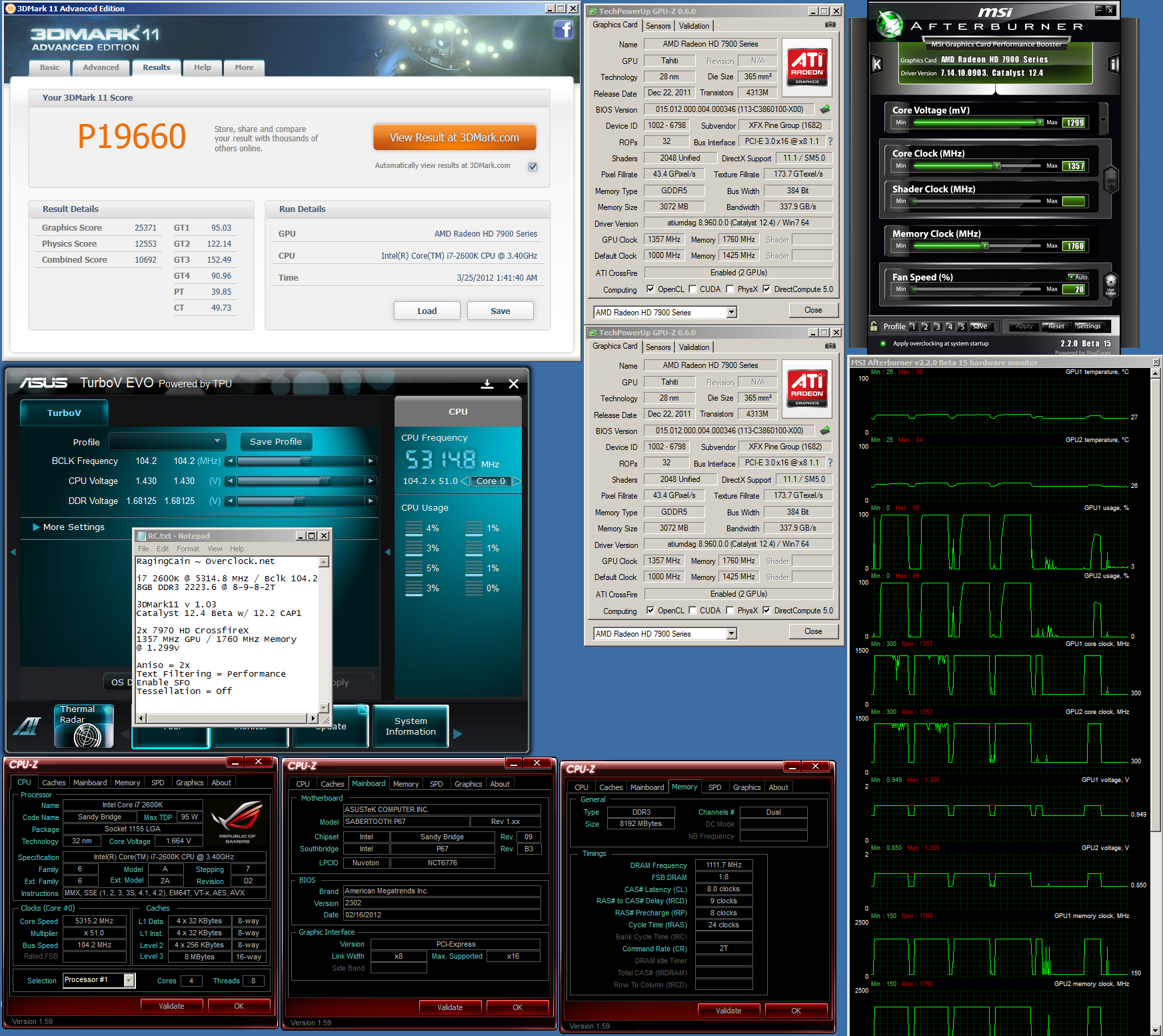The height and width of the screenshot is (1036, 1163).
Task: Click the Afterburner jet logo
Action: [x=889, y=25]
